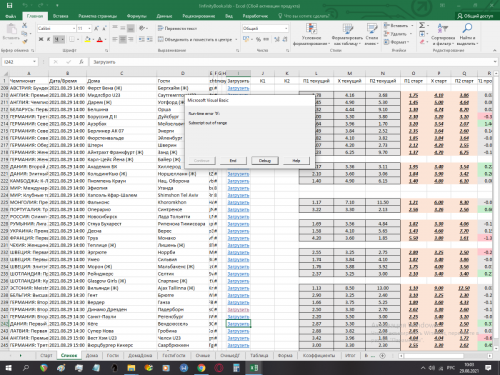Click the text orientation icon

[x=142, y=28]
